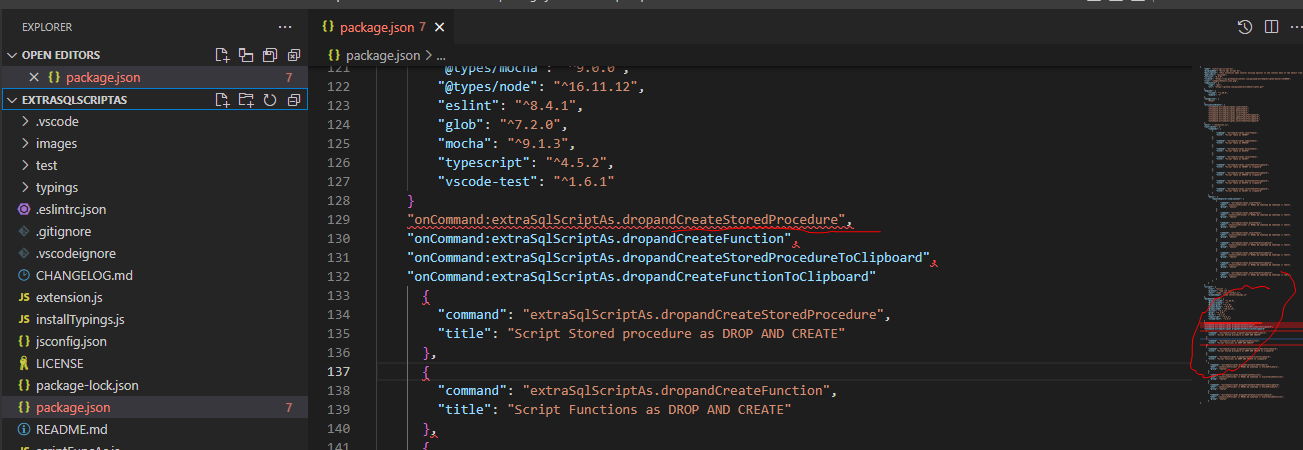The image size is (1303, 450).
Task: Click Close All Editors icon
Action: click(x=294, y=55)
